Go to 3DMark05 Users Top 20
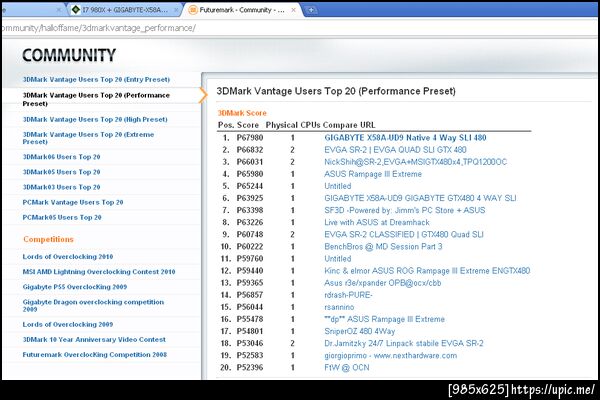This screenshot has height=400, width=600. [61, 172]
